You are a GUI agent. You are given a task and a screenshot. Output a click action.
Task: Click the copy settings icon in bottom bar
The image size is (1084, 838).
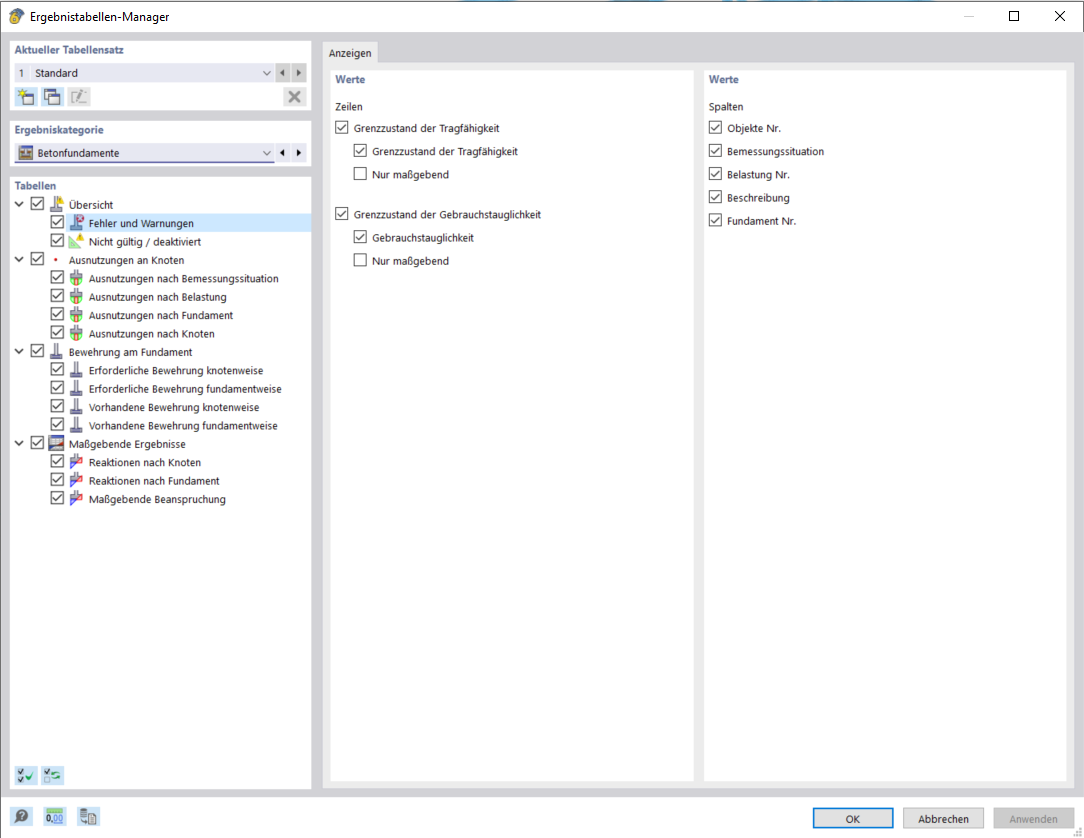pos(88,817)
